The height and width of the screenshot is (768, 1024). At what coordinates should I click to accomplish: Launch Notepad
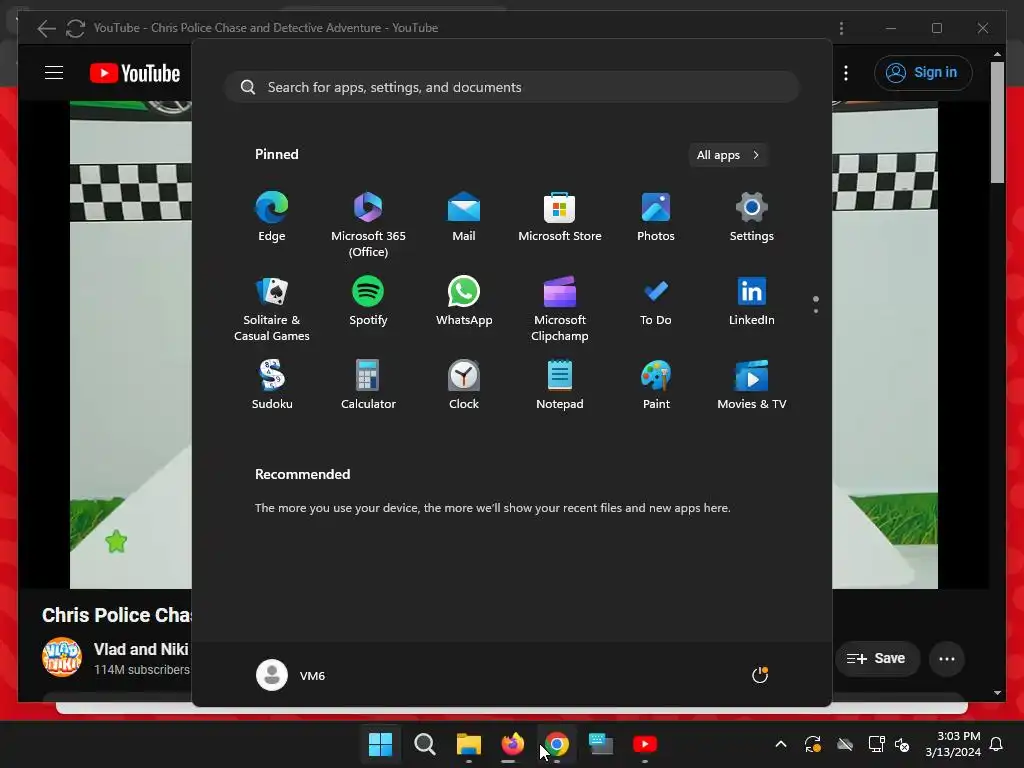click(560, 385)
